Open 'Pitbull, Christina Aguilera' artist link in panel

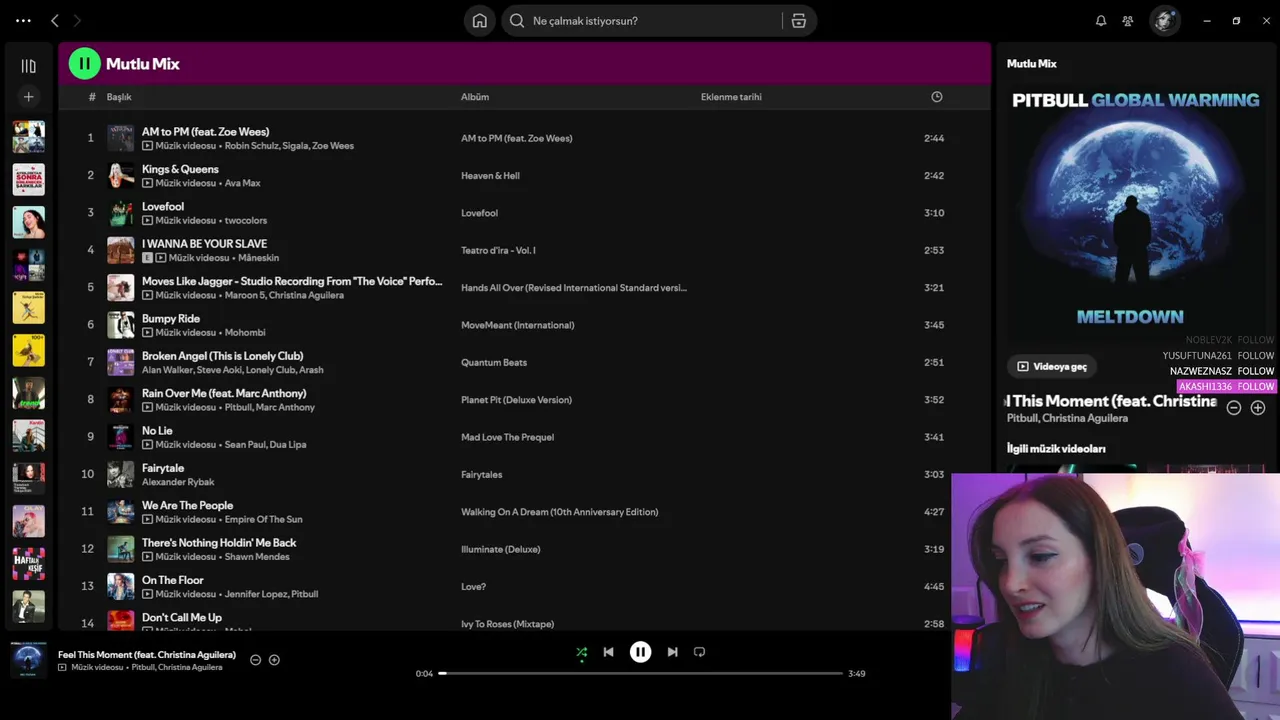[x=1067, y=418]
